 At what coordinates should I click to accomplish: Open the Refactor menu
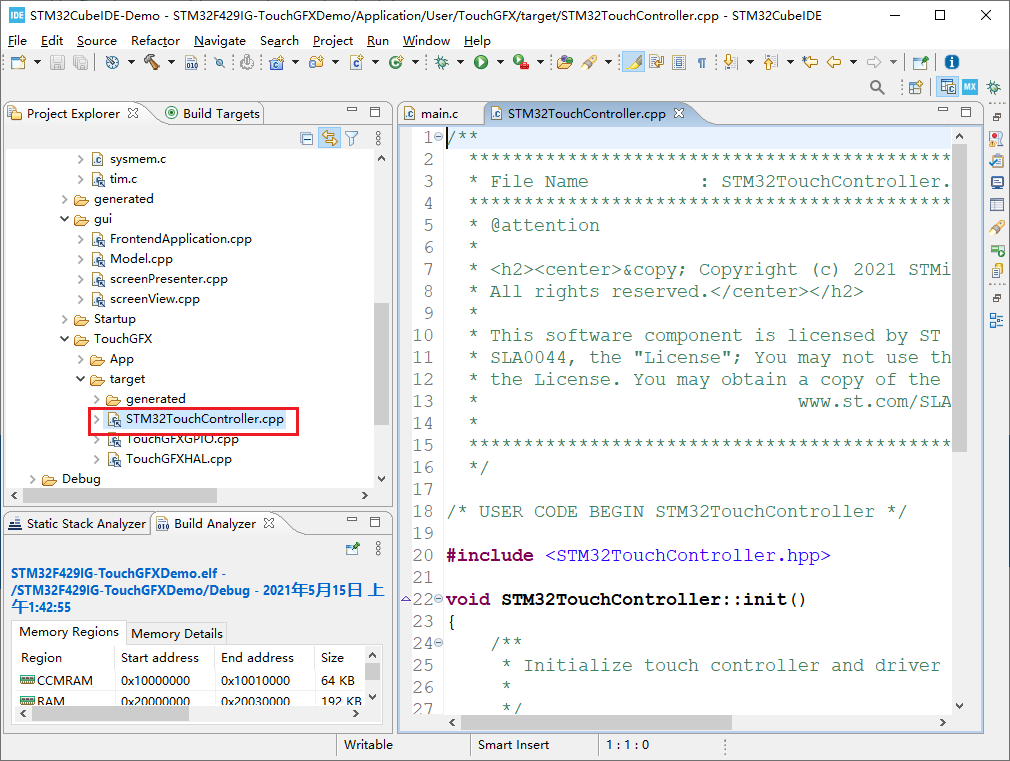(155, 40)
